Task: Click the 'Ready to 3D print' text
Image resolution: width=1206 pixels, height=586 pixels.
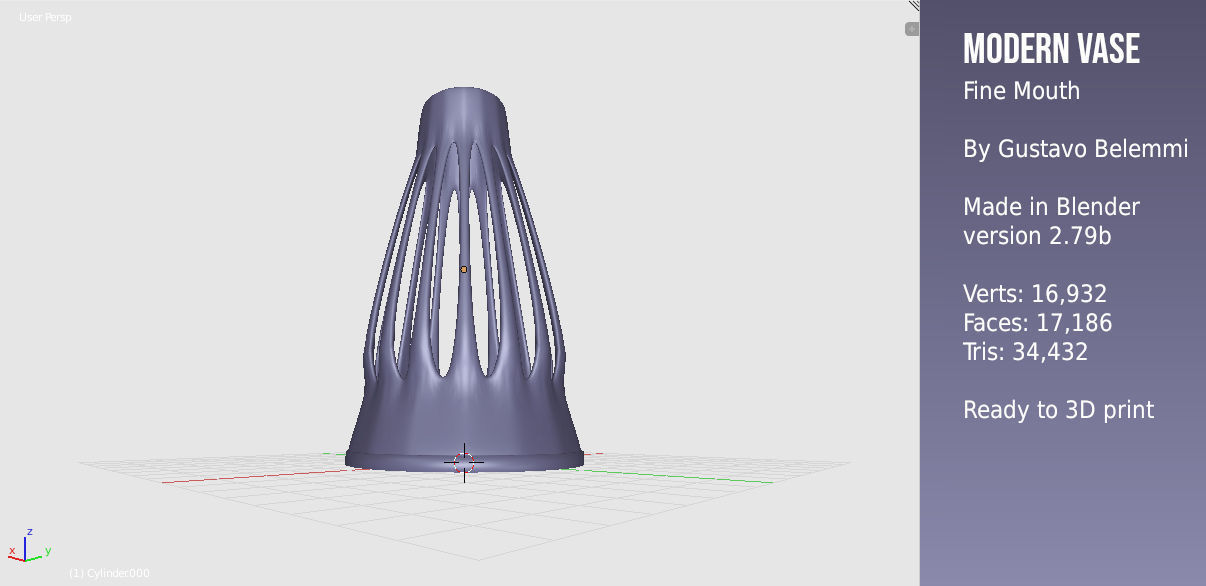Action: pos(1058,410)
